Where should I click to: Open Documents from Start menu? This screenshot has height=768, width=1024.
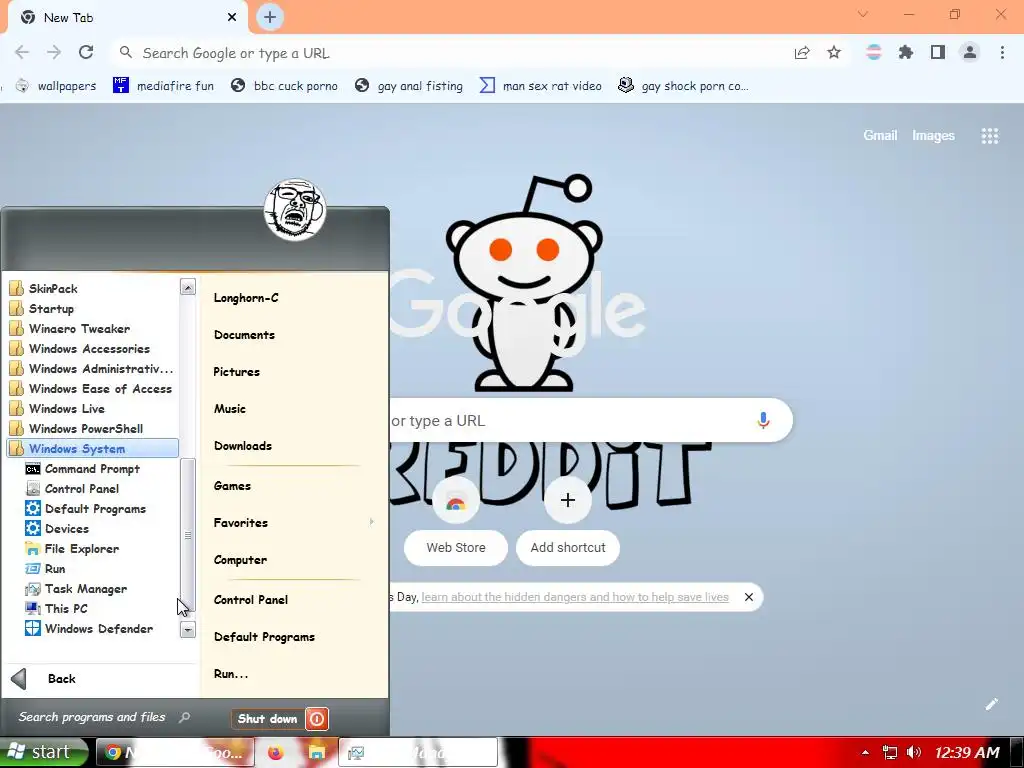[x=244, y=335]
